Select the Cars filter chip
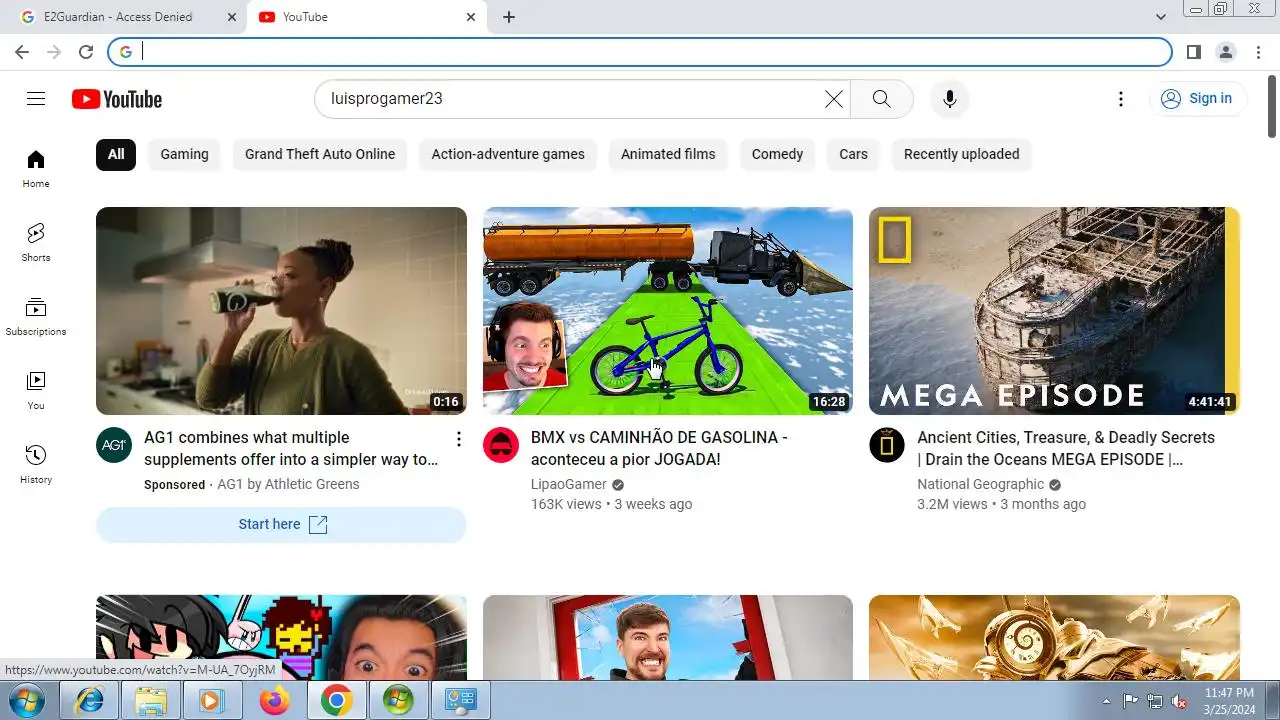The image size is (1280, 720). pos(853,154)
